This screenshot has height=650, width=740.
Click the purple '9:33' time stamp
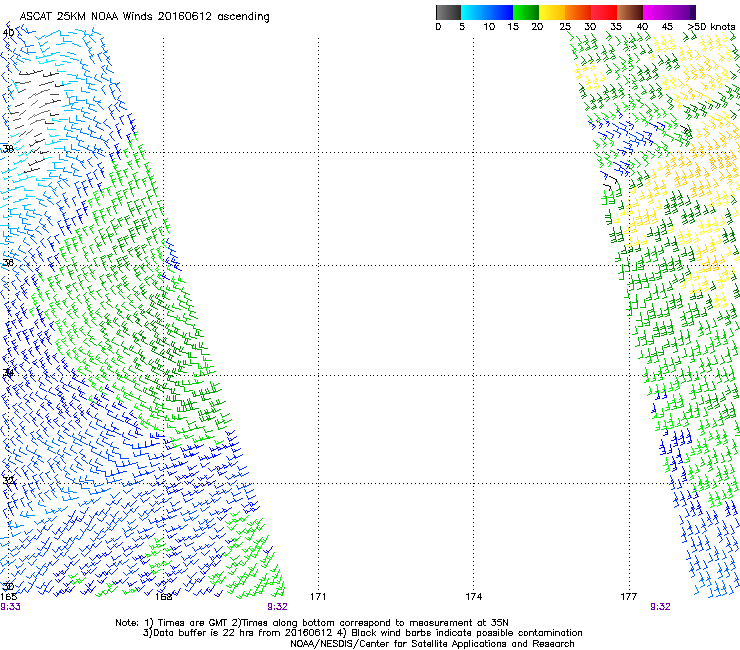pos(10,607)
